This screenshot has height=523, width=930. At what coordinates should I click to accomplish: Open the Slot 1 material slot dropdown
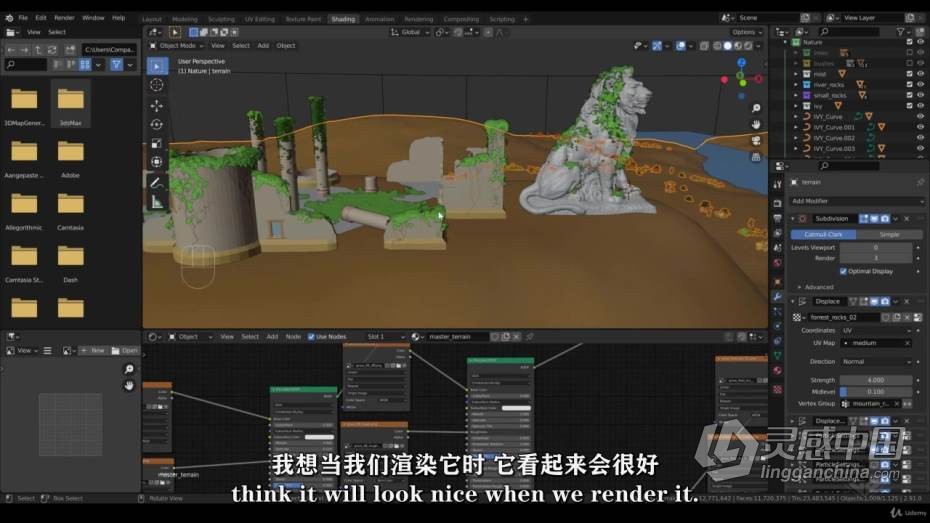click(x=384, y=337)
